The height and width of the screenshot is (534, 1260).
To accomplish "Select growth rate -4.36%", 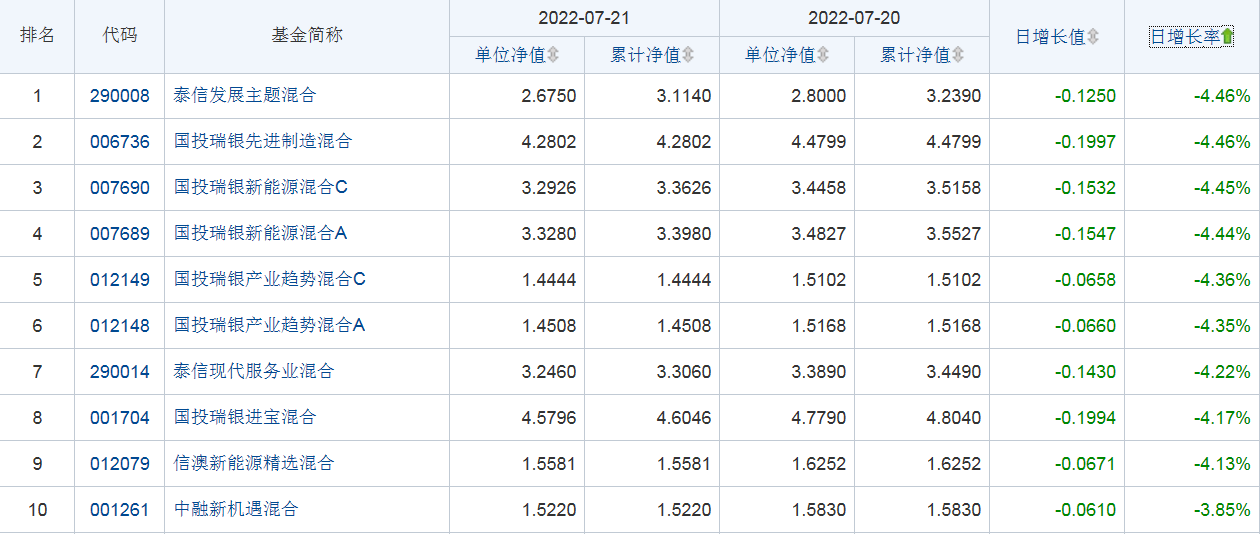I will (x=1222, y=280).
